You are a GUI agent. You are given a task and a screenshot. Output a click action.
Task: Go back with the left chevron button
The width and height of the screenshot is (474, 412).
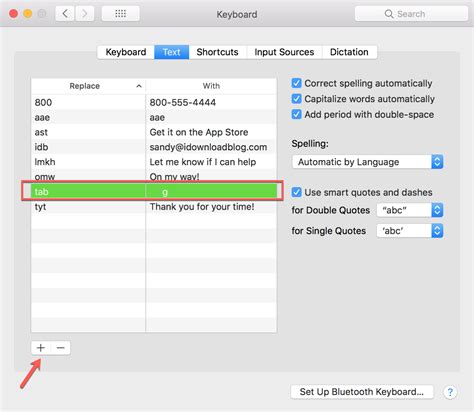(65, 14)
